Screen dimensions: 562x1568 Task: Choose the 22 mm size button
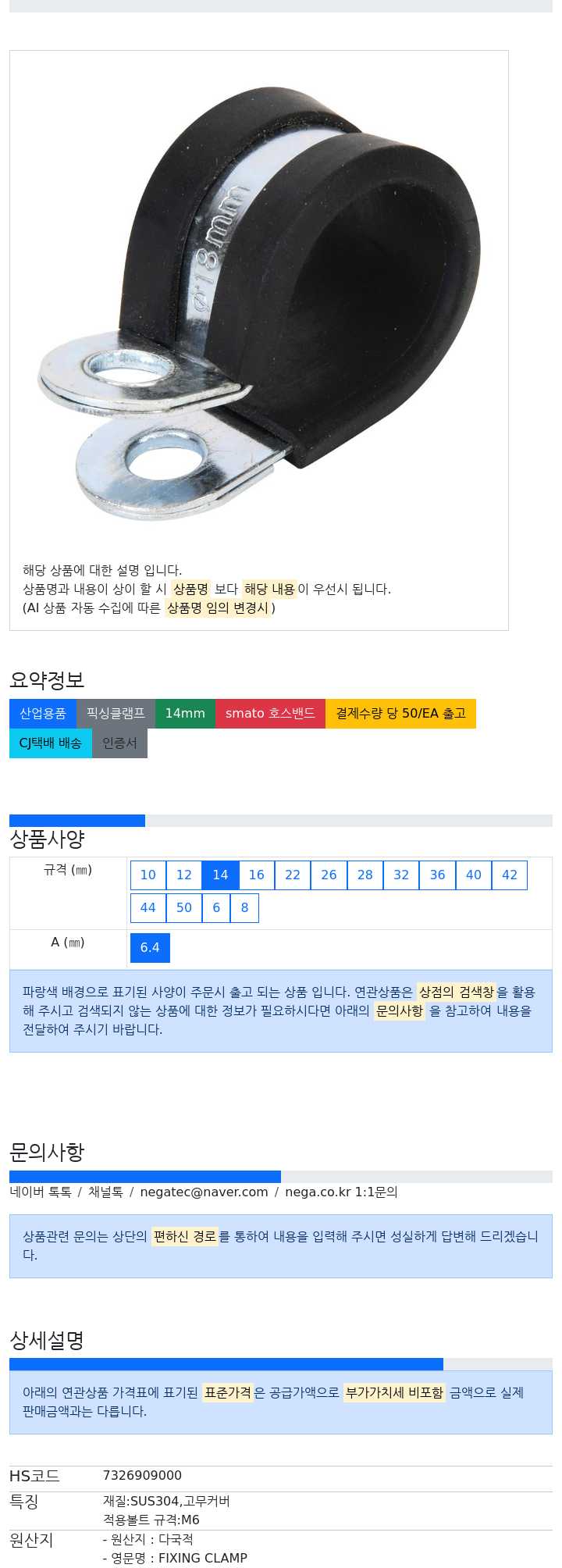point(293,875)
